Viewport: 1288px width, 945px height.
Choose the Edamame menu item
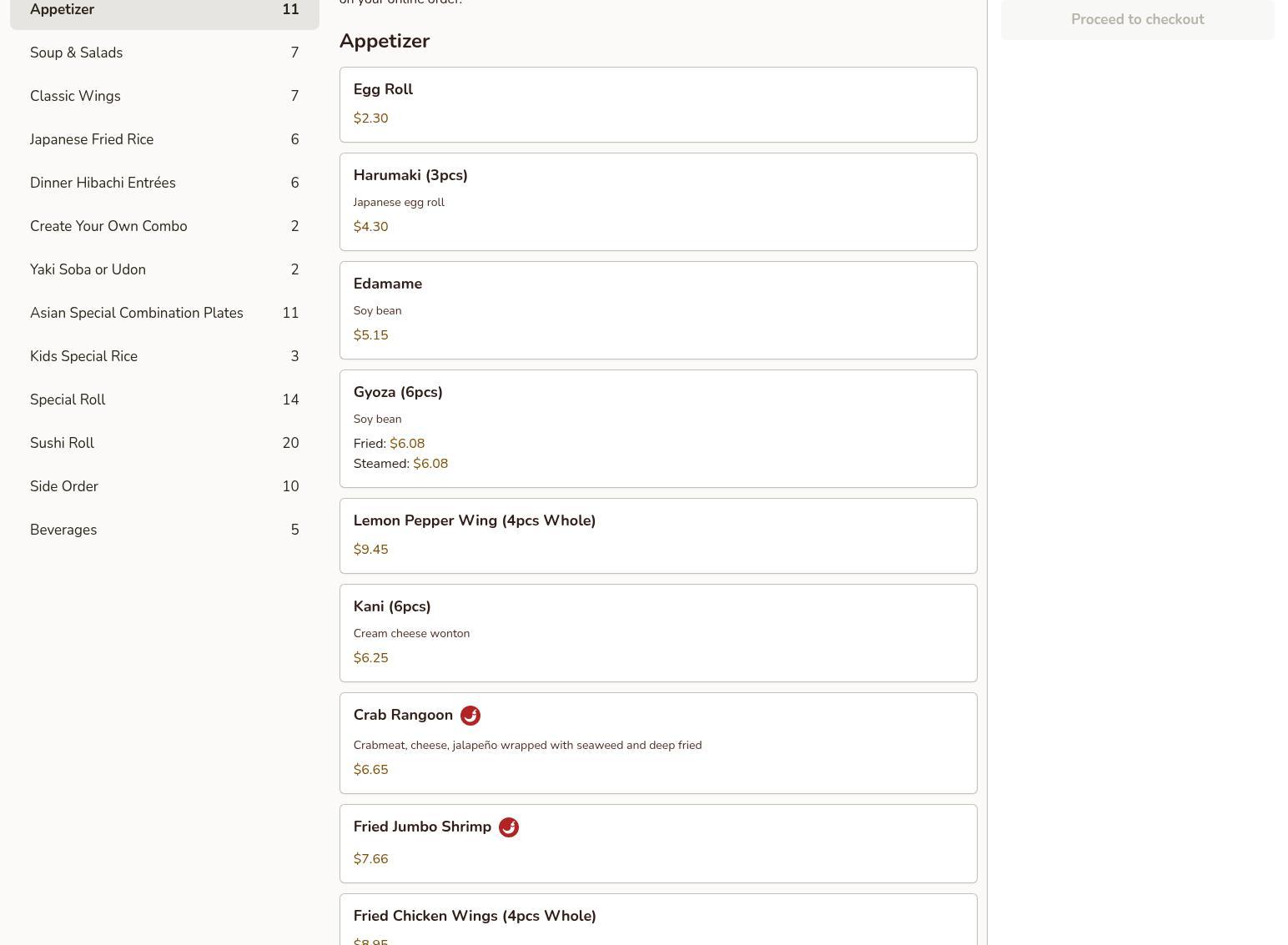pyautogui.click(x=657, y=309)
